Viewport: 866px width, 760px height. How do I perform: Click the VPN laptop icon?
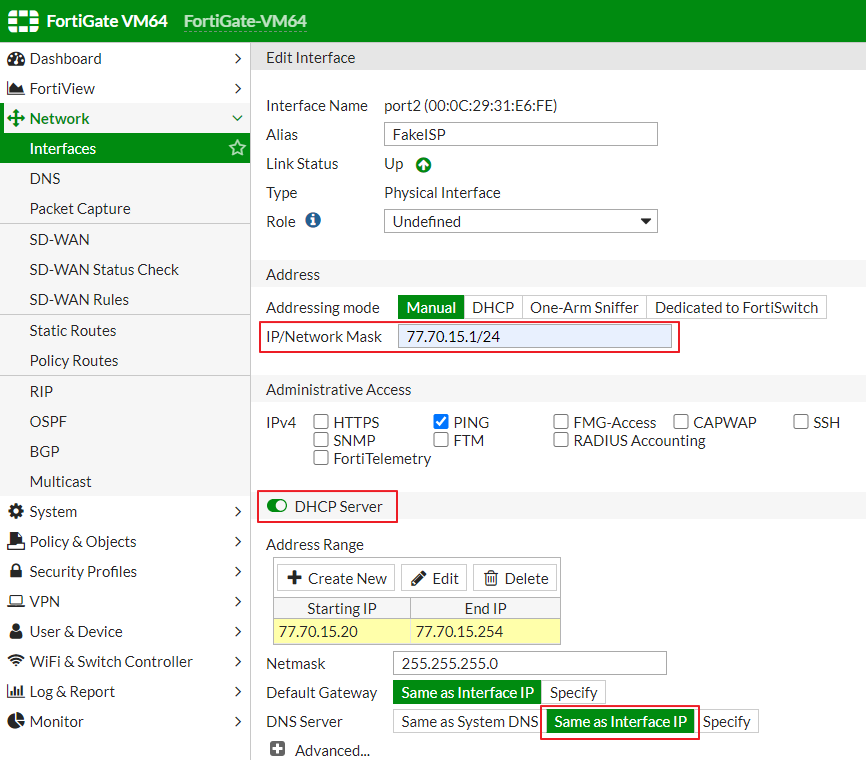click(x=16, y=601)
